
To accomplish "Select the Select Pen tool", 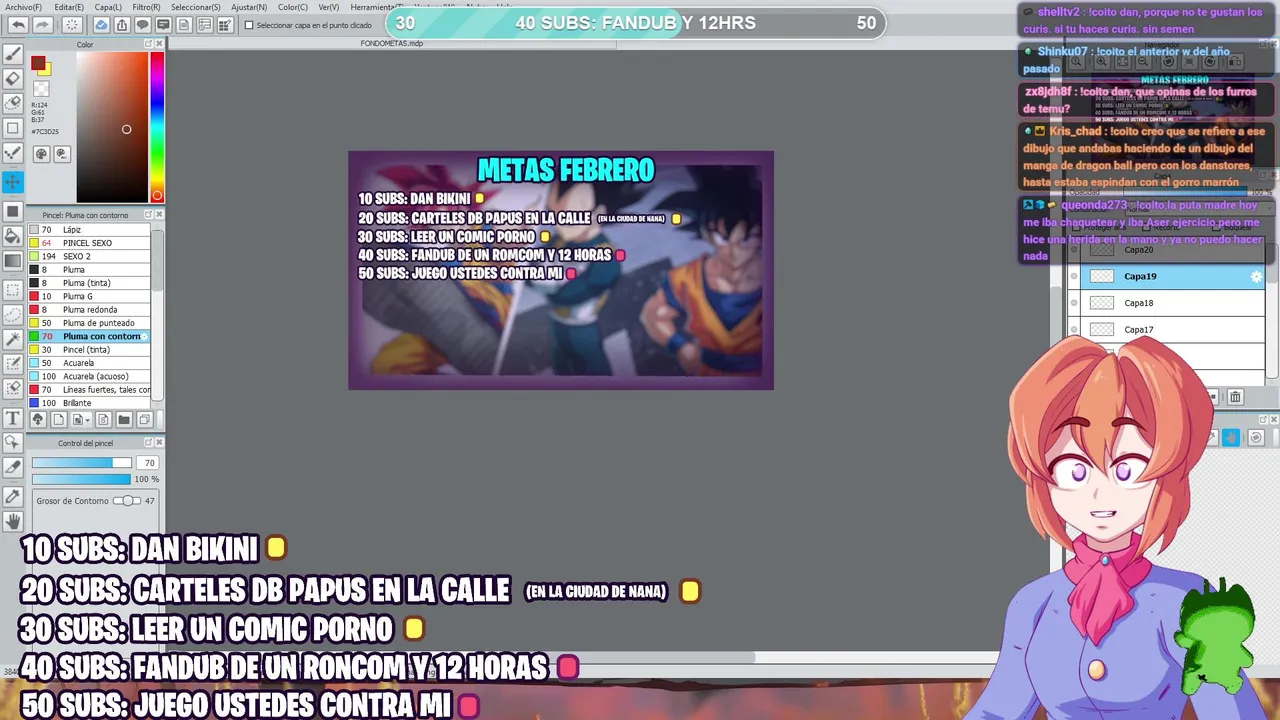I will 13,364.
